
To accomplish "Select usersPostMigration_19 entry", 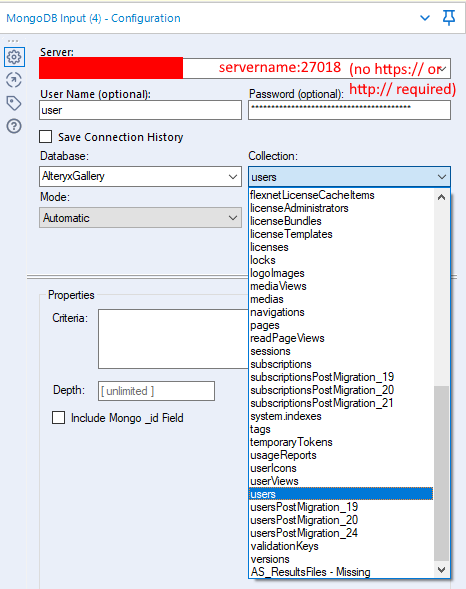I will coord(341,507).
